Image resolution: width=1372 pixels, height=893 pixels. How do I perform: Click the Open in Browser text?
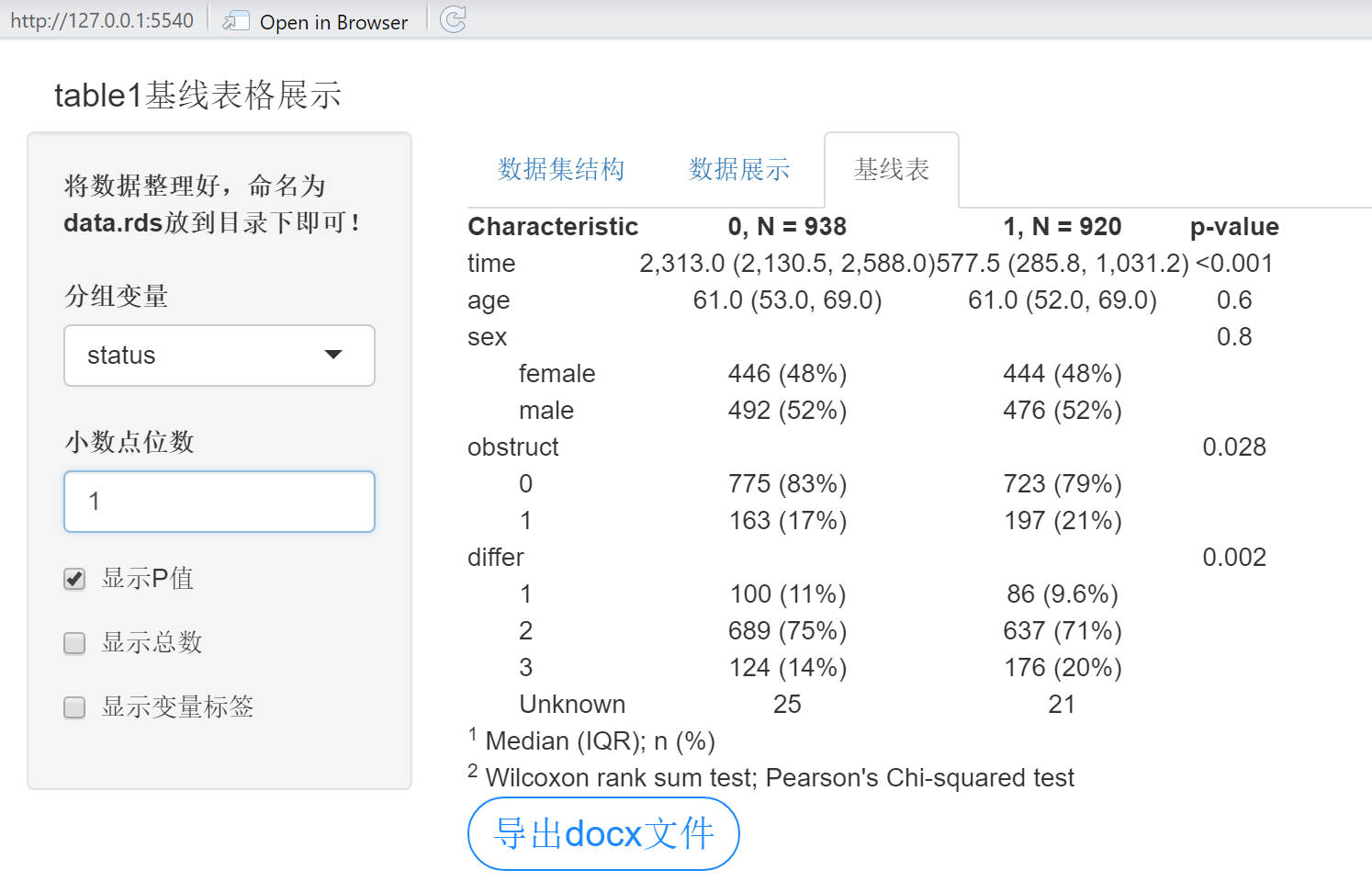[333, 22]
